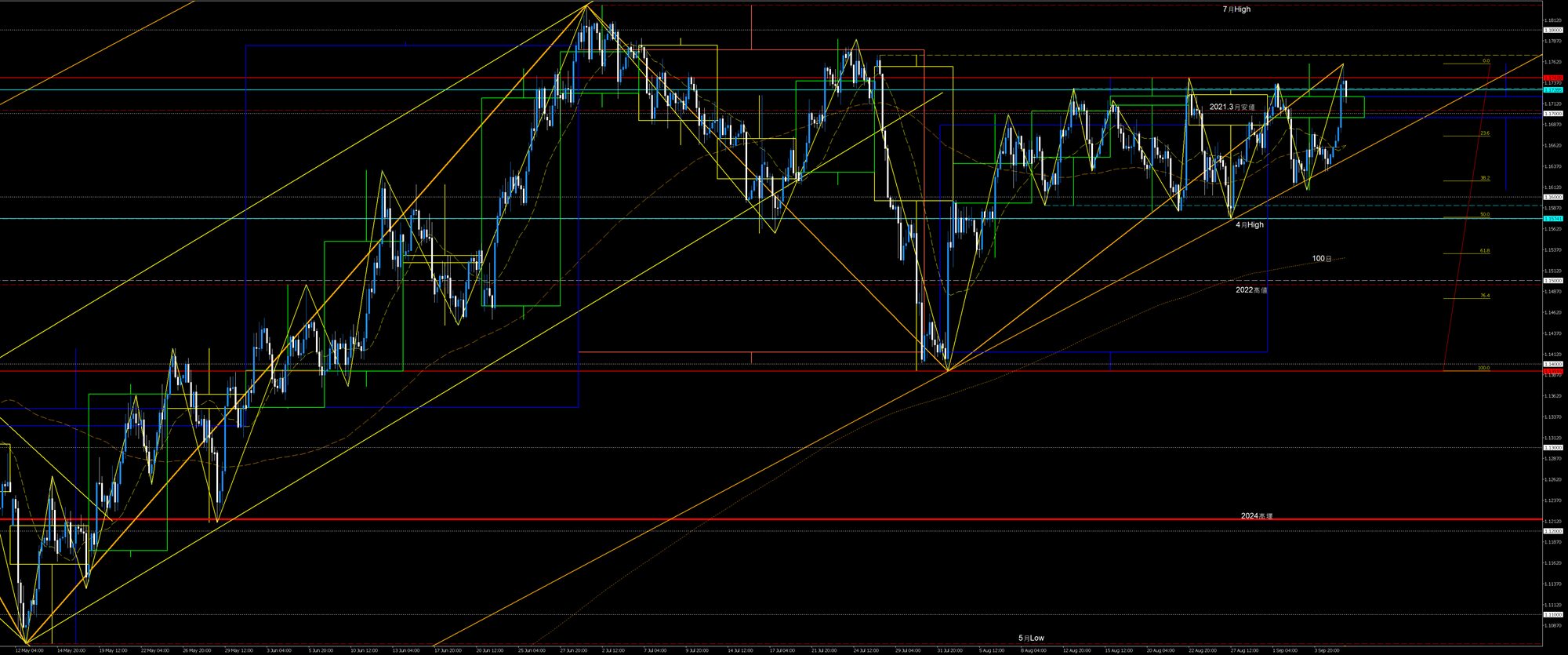
Task: Click the "7月High" chart label
Action: coord(1236,9)
